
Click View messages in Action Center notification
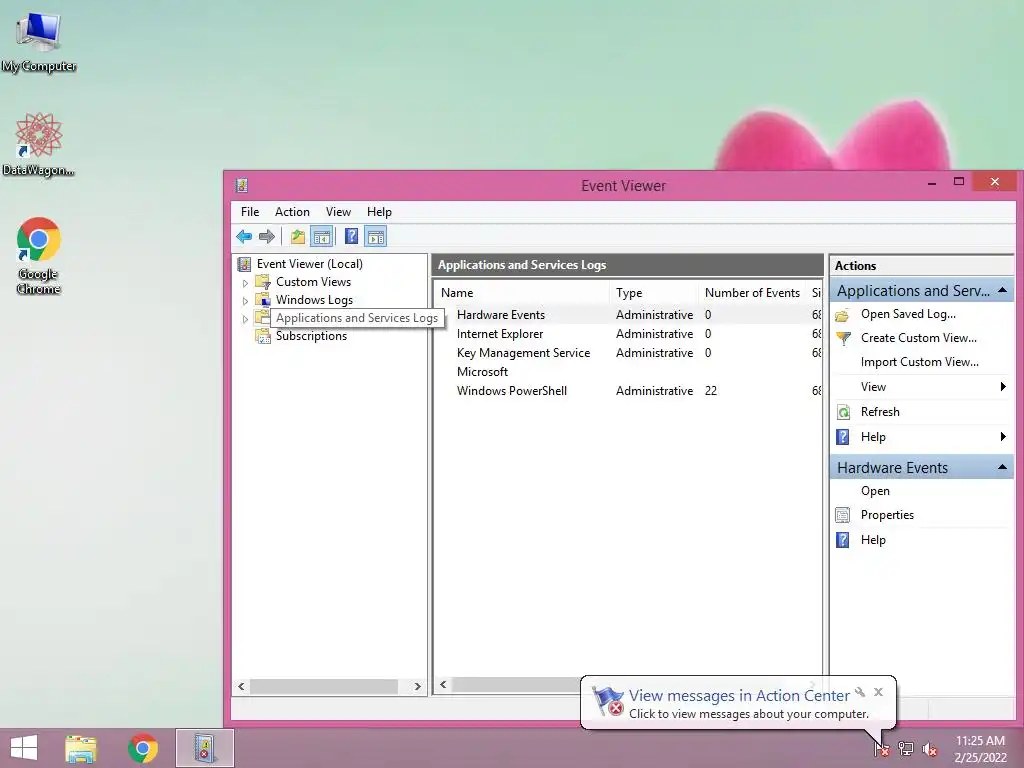(x=739, y=696)
